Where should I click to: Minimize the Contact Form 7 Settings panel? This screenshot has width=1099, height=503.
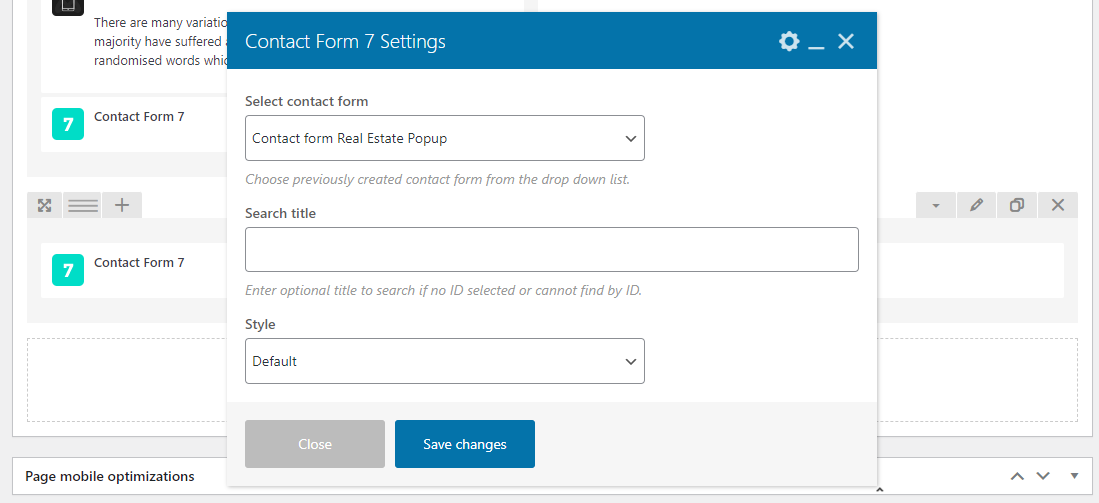[816, 42]
